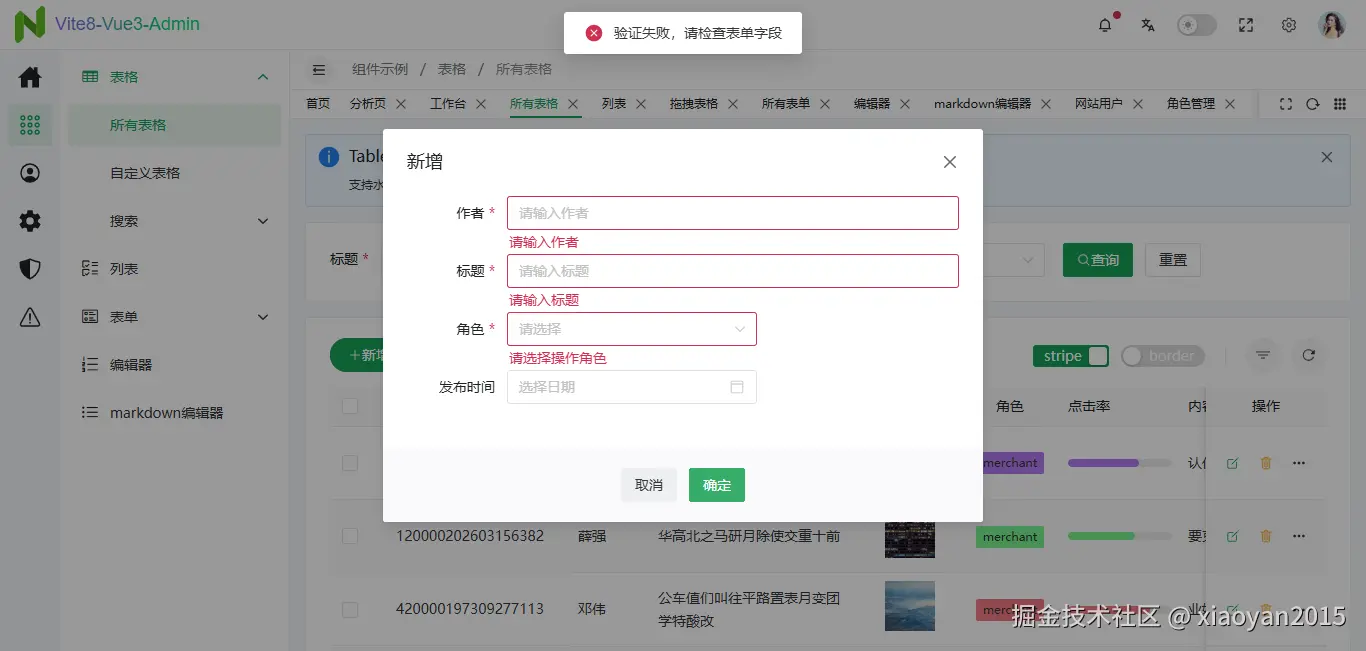1366x651 pixels.
Task: Select the warning triangle icon in the sidebar
Action: (x=30, y=317)
